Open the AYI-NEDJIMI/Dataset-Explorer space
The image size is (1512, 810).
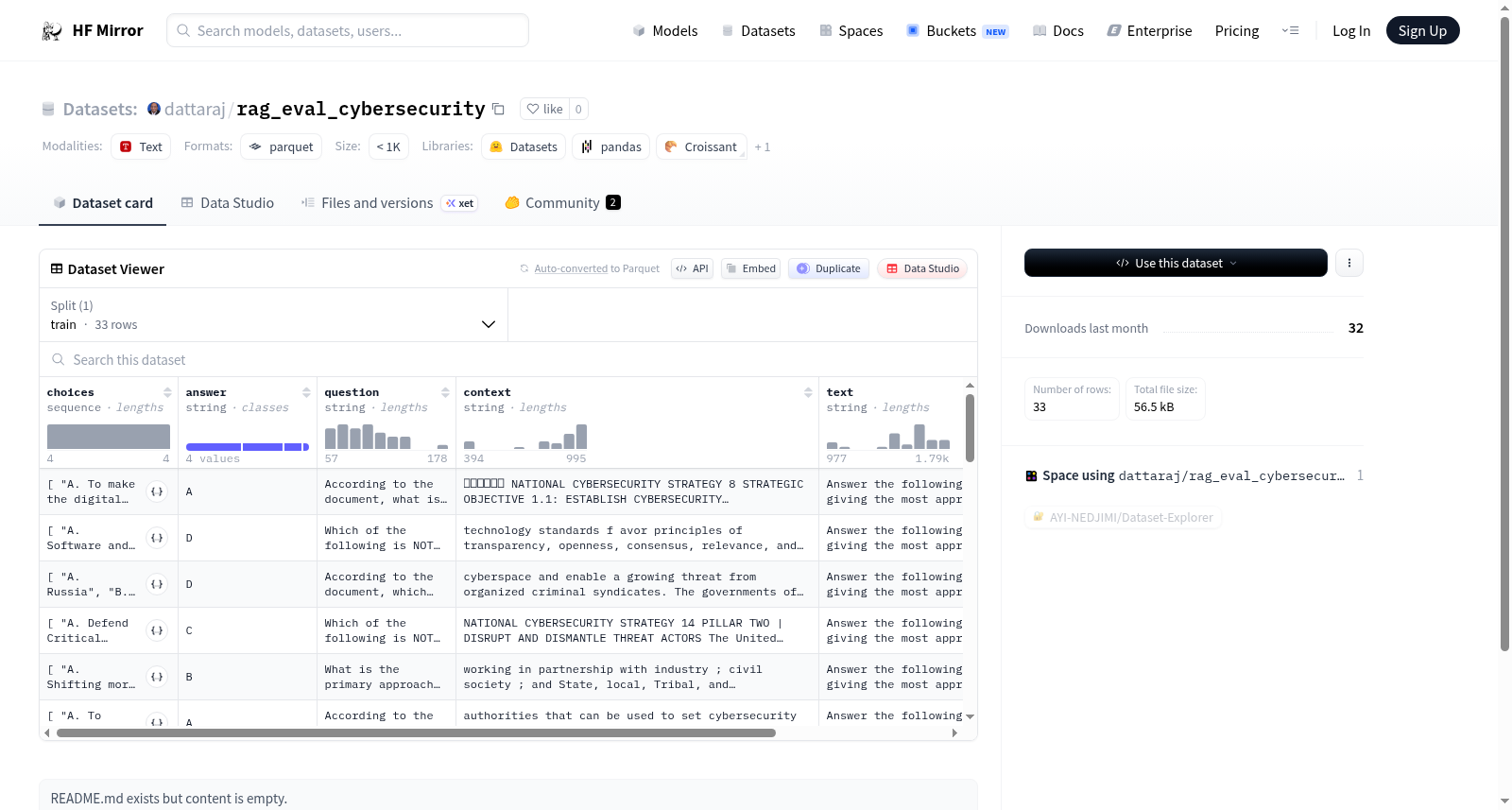pyautogui.click(x=1124, y=517)
